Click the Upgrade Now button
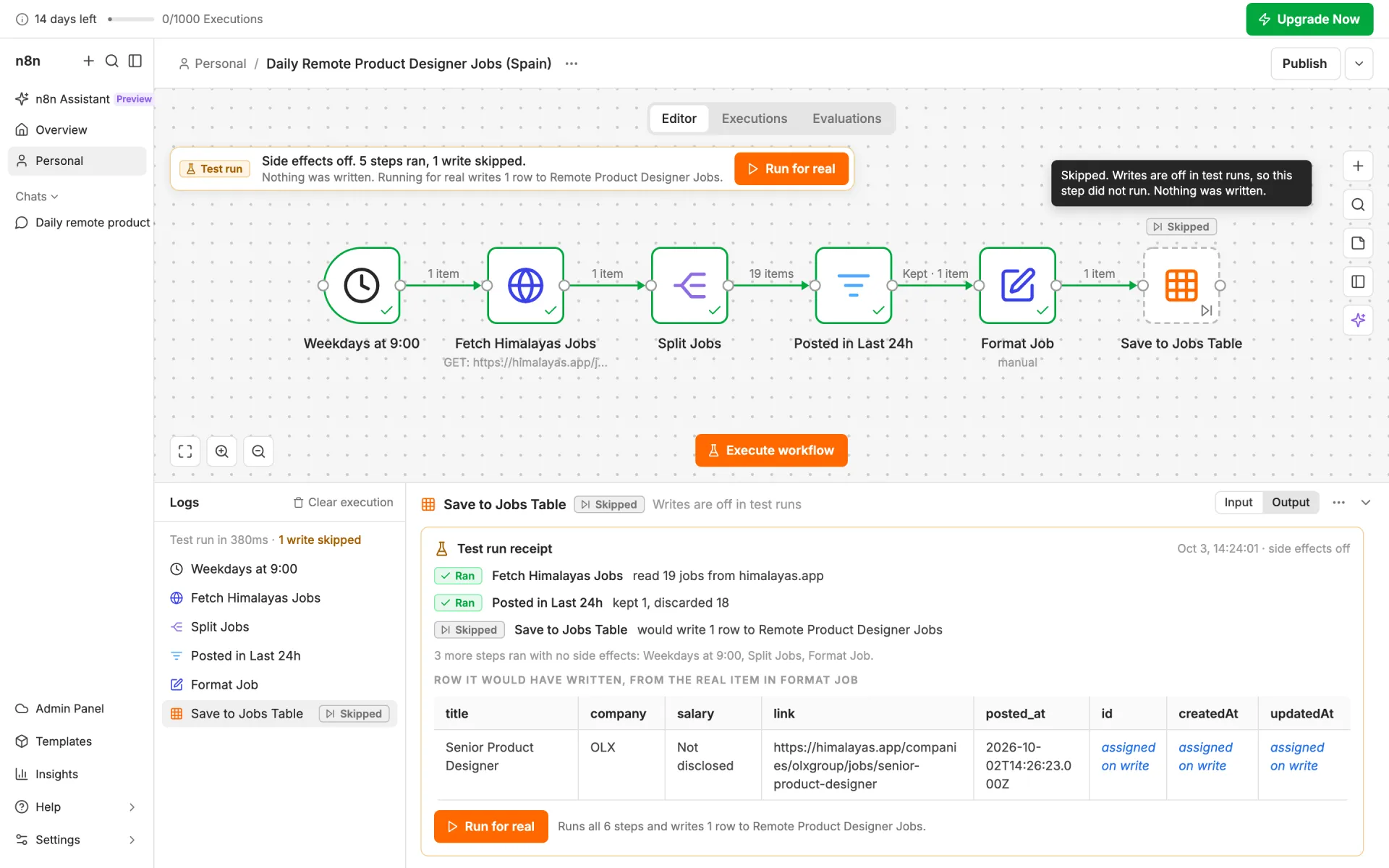The width and height of the screenshot is (1389, 868). (x=1309, y=19)
